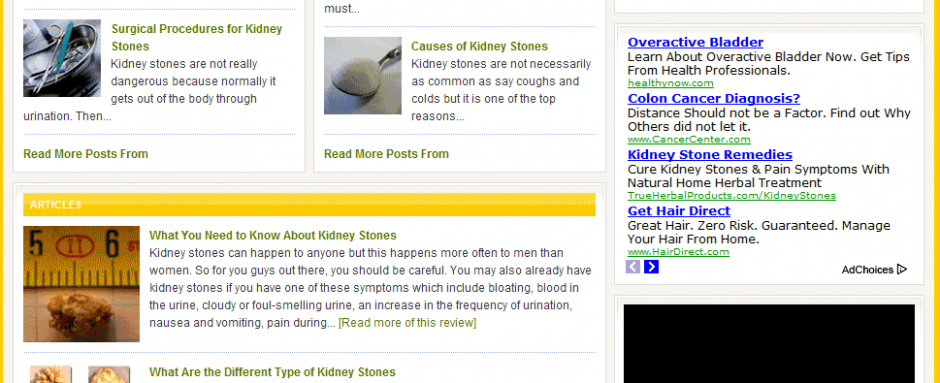Click left Read More Posts From link

(86, 154)
